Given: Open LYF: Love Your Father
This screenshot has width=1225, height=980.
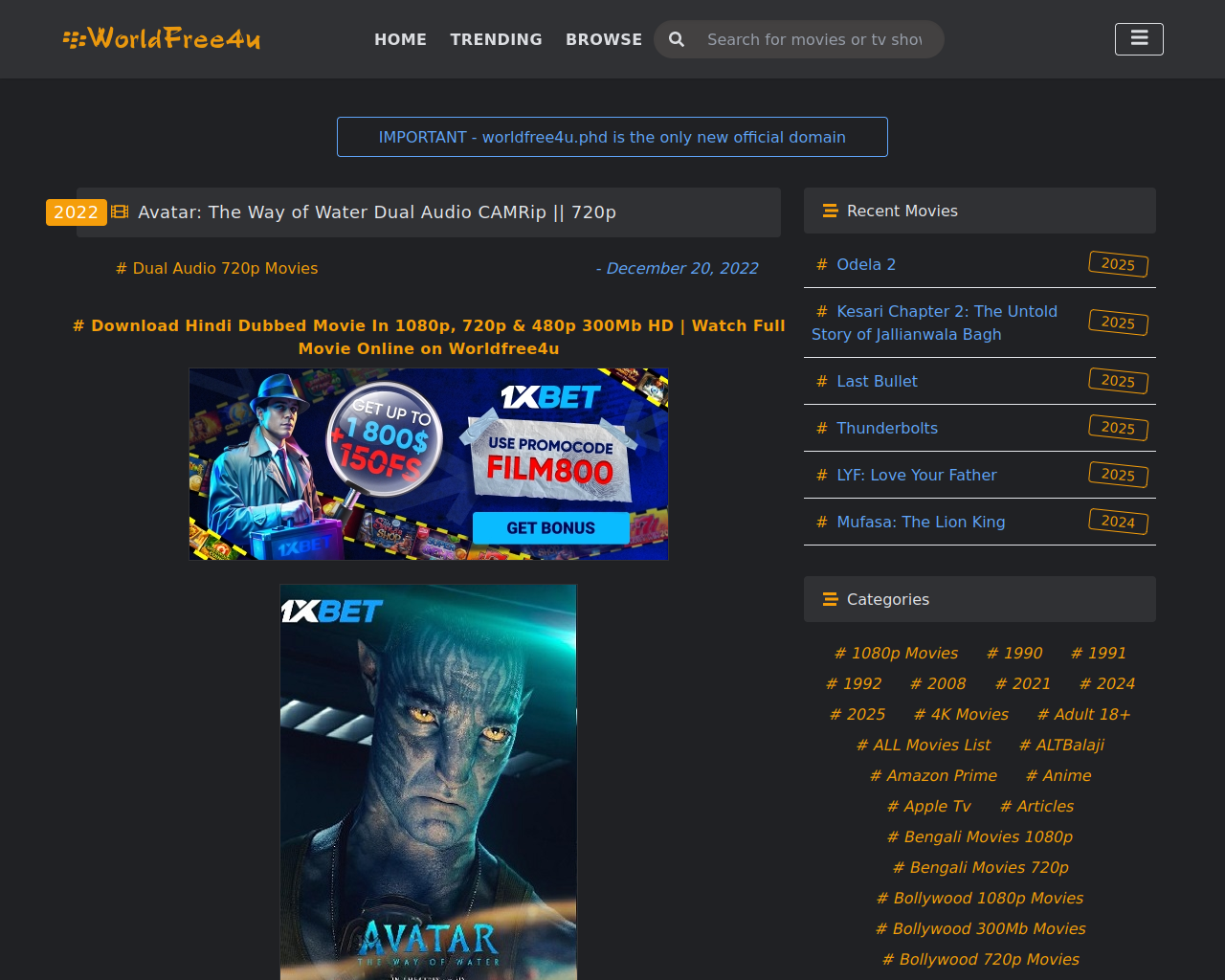Looking at the screenshot, I should (x=917, y=475).
